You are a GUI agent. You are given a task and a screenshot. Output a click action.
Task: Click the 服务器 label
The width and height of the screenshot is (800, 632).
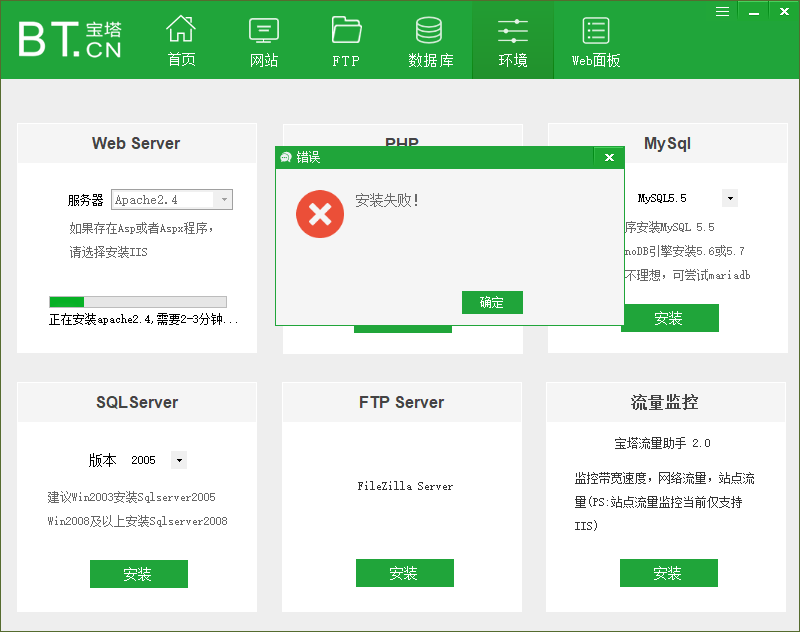point(86,200)
